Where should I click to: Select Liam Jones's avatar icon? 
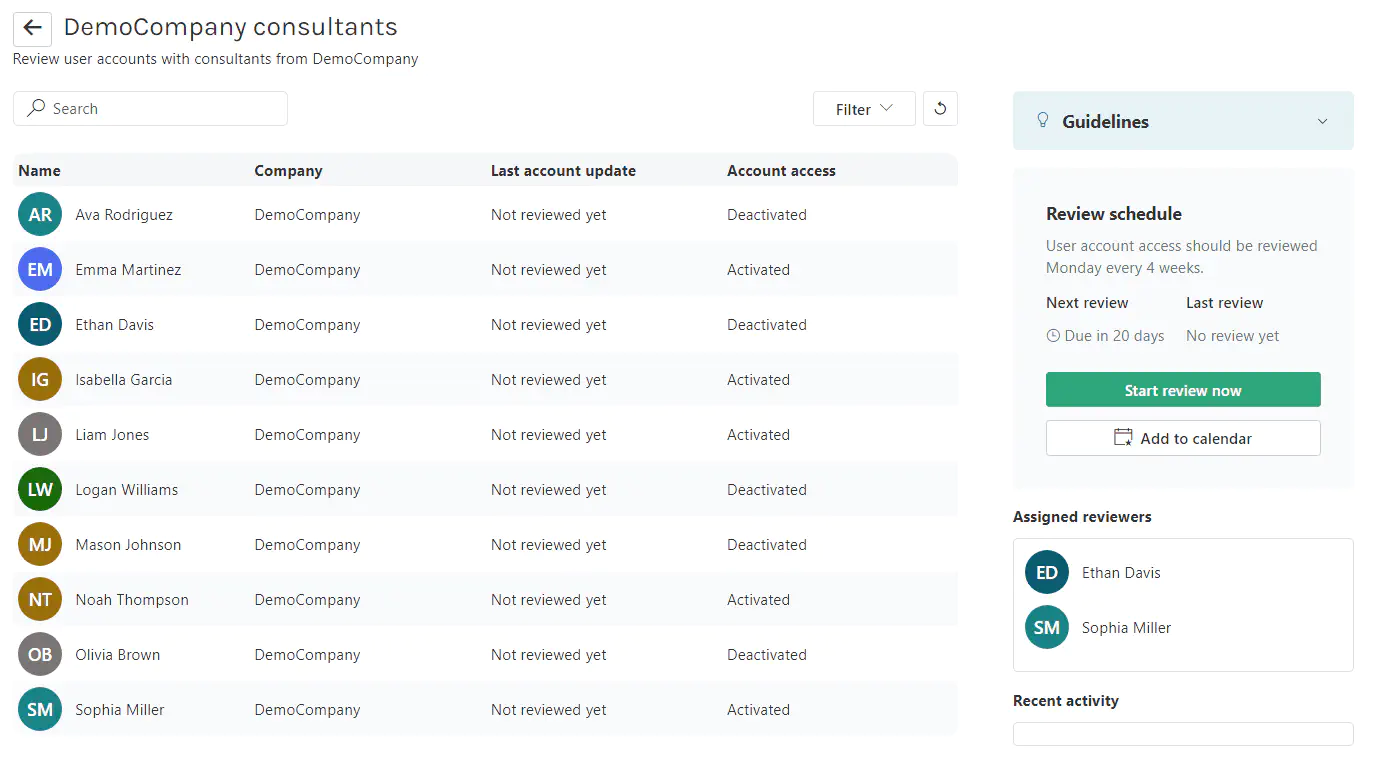tap(39, 434)
